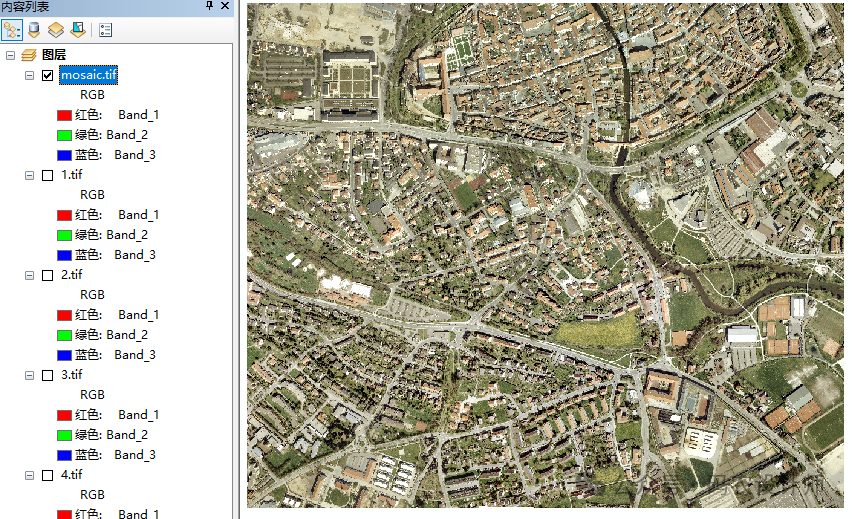Open table of contents Options button

(x=106, y=29)
